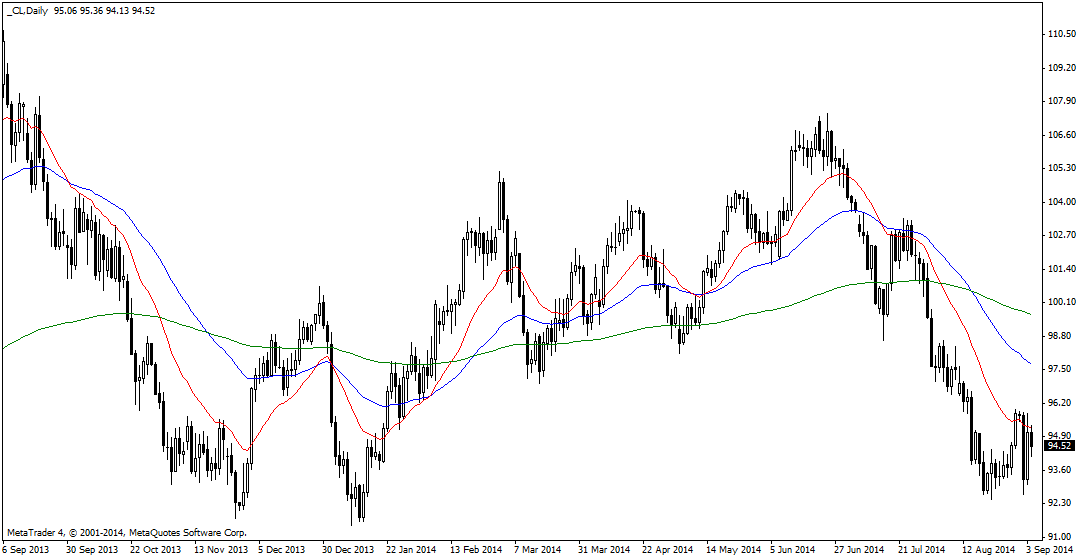The image size is (1082, 558).
Task: Select the 30 Sep 2013 date label
Action: pyautogui.click(x=91, y=550)
